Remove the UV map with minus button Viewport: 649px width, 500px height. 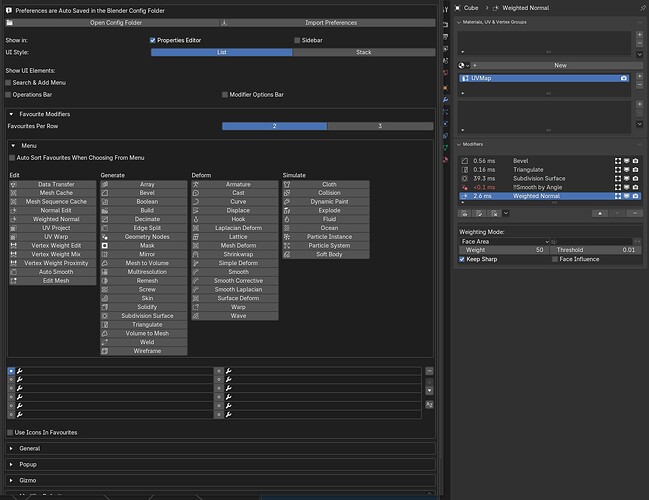(639, 84)
